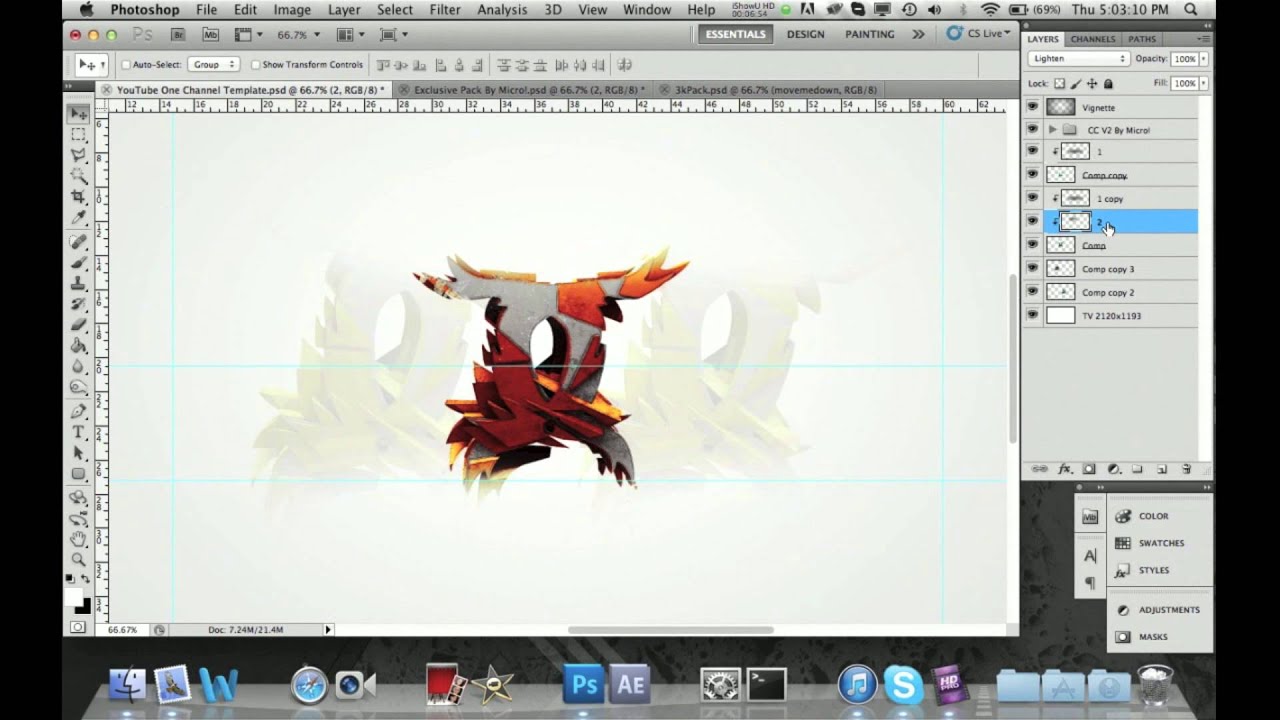
Task: Select the Hand tool
Action: pos(79,539)
